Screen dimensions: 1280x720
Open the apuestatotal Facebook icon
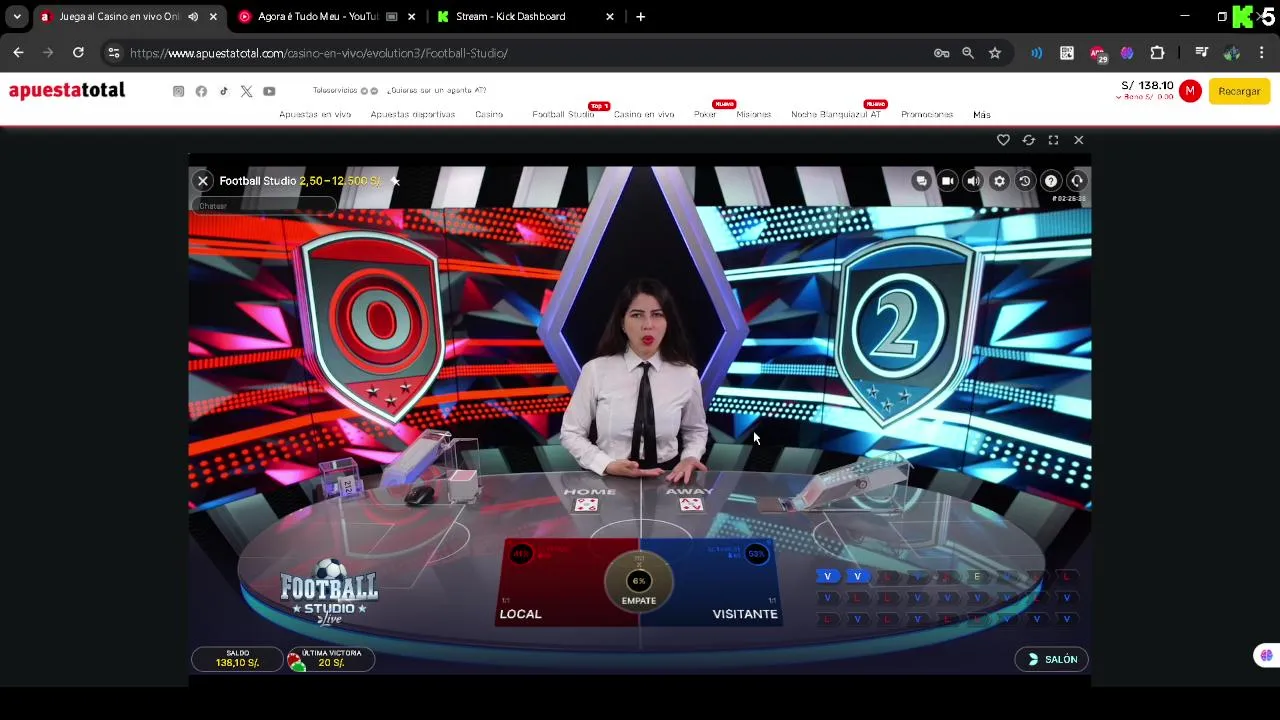pyautogui.click(x=201, y=91)
